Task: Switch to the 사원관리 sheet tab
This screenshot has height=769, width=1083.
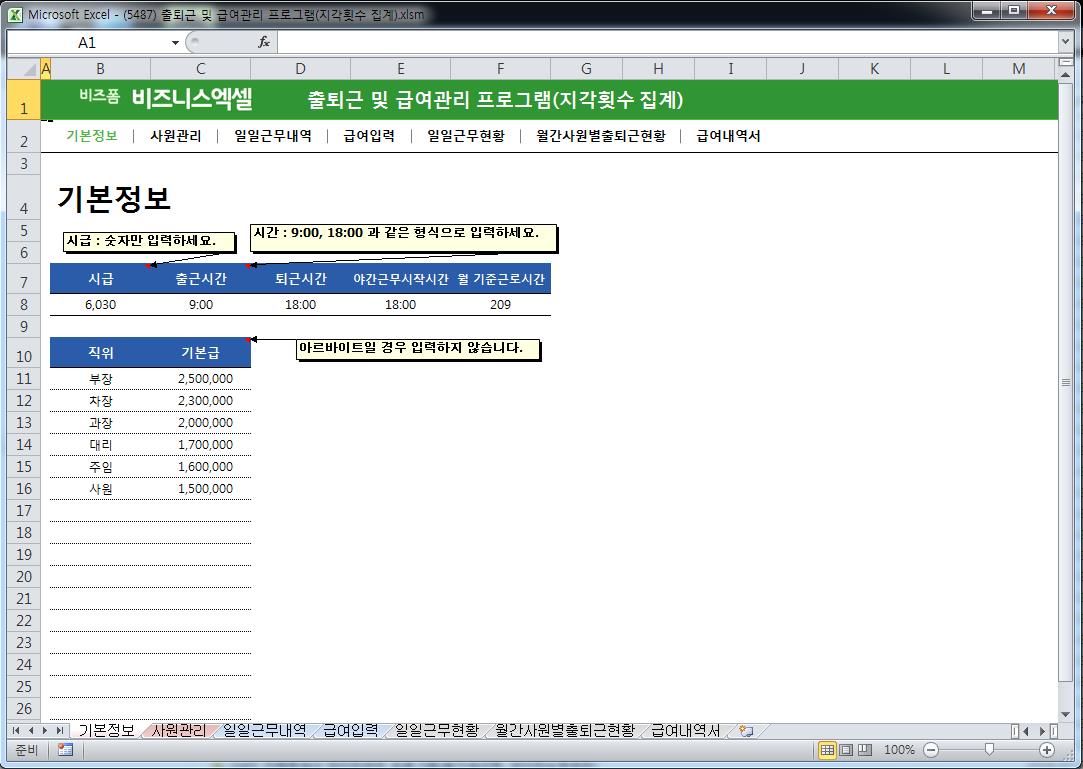Action: pos(179,730)
